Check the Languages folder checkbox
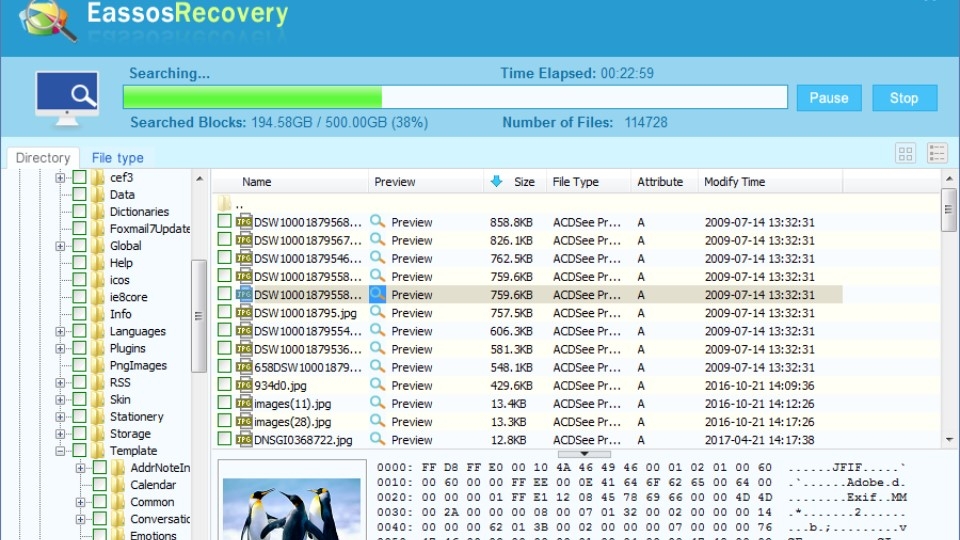 pyautogui.click(x=80, y=331)
